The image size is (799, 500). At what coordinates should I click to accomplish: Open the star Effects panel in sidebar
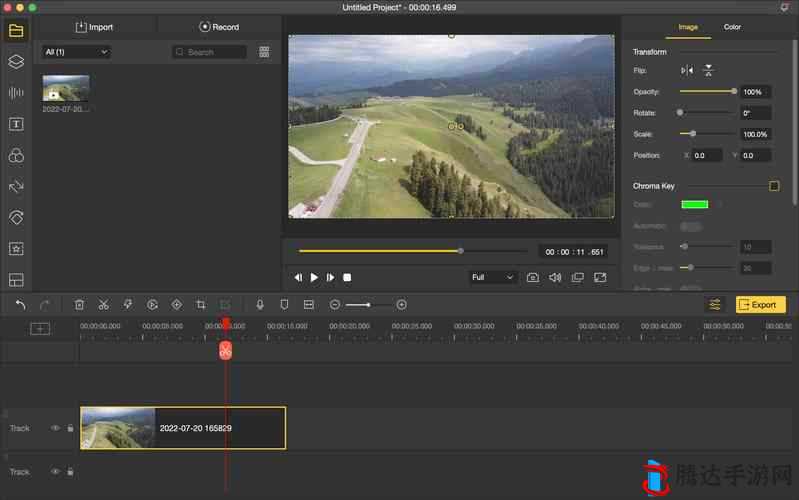[16, 249]
